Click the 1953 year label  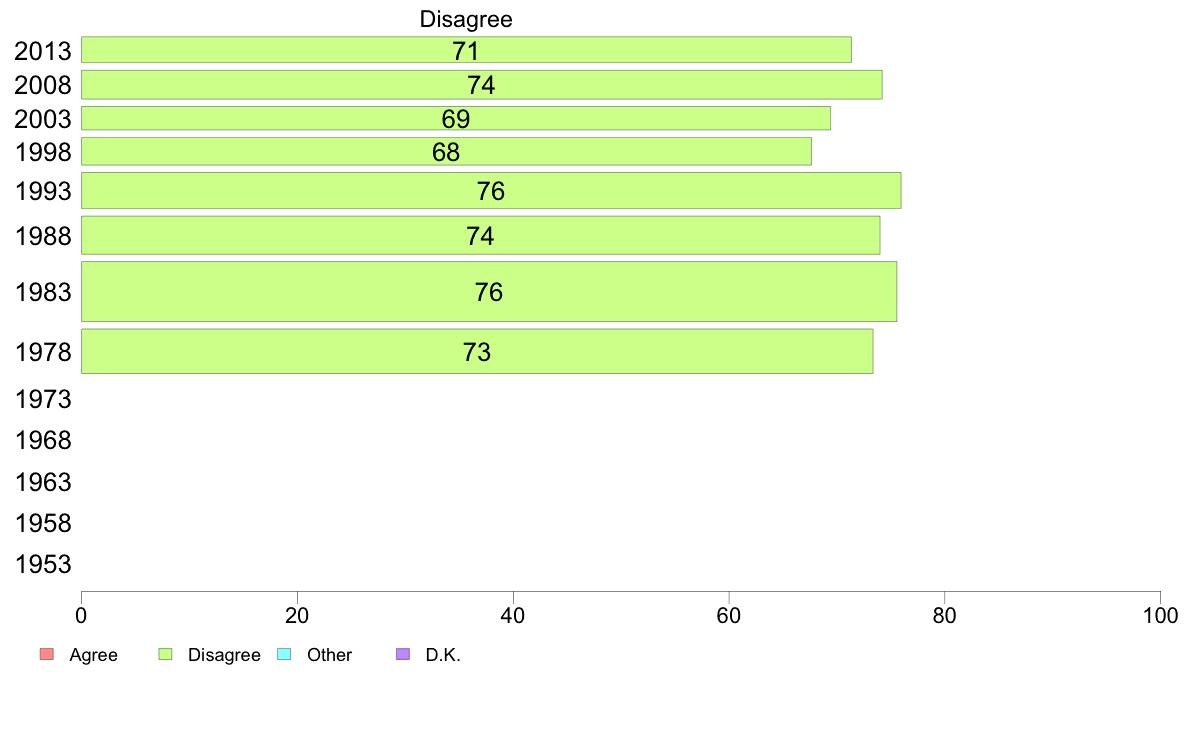pyautogui.click(x=43, y=565)
